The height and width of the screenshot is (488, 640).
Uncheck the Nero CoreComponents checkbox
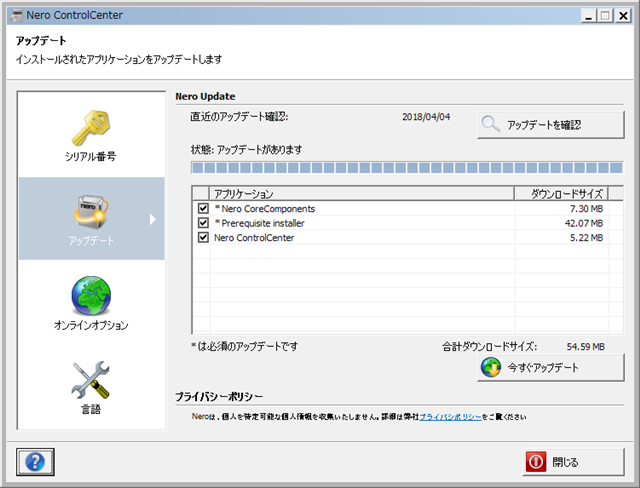(x=203, y=209)
